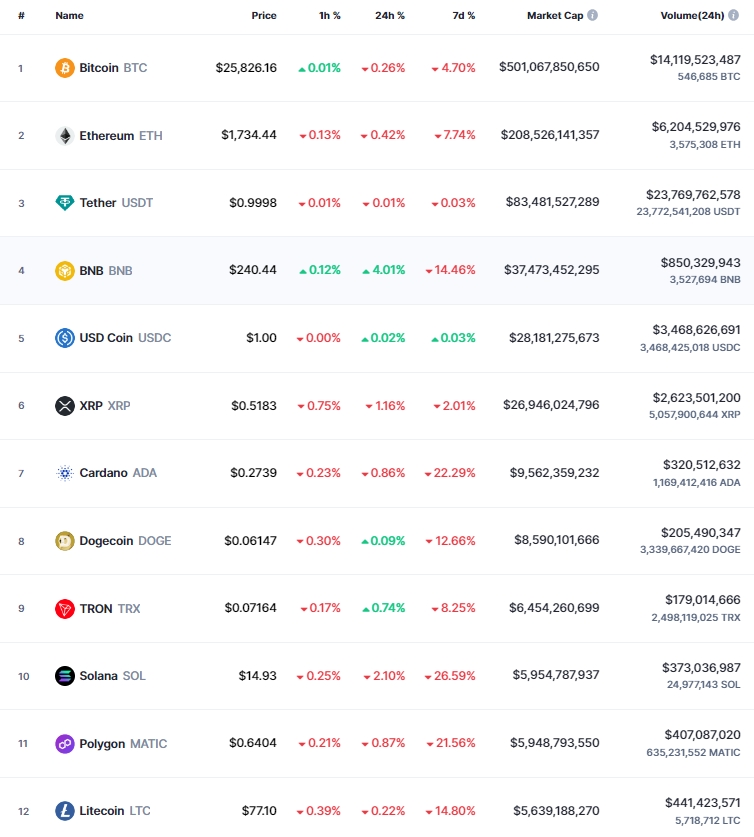Viewport: 754px width, 837px height.
Task: Click Bitcoin's $14,119,523,487 volume link
Action: [x=695, y=60]
